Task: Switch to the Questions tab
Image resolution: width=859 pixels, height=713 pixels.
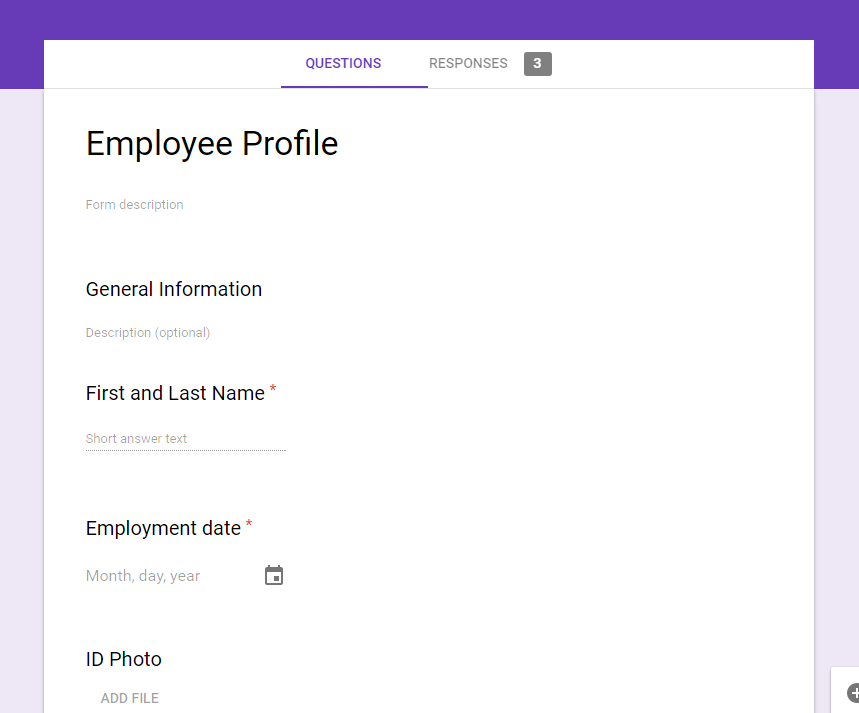Action: tap(343, 64)
